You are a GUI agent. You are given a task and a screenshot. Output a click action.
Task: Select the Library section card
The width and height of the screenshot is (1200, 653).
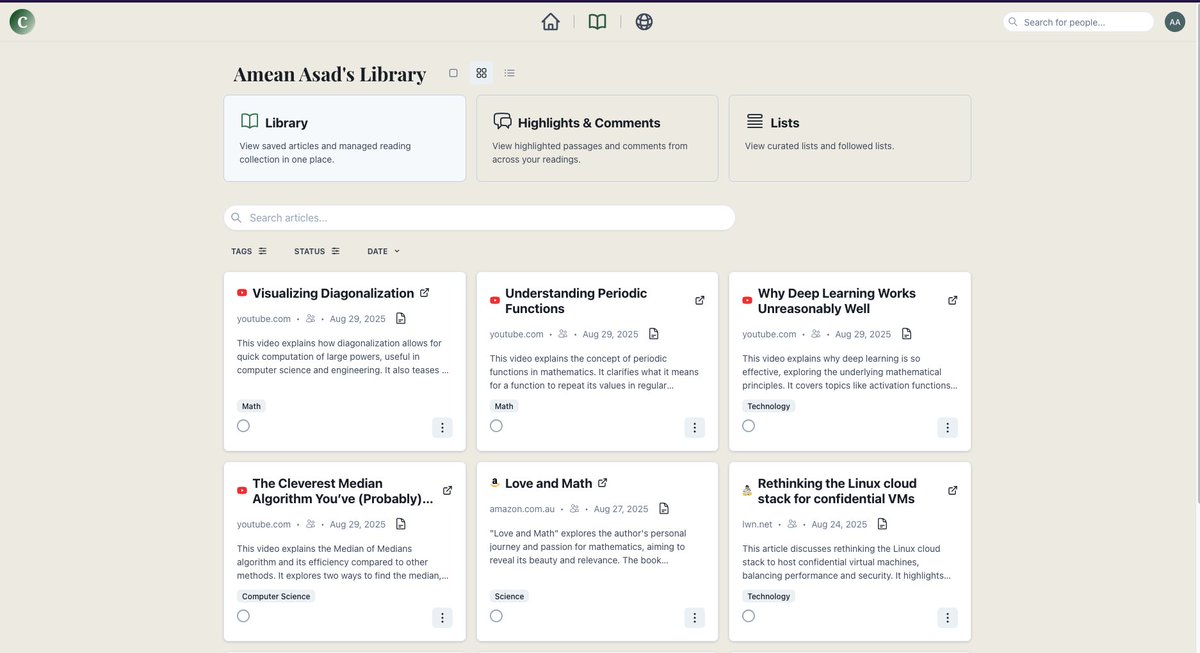345,138
